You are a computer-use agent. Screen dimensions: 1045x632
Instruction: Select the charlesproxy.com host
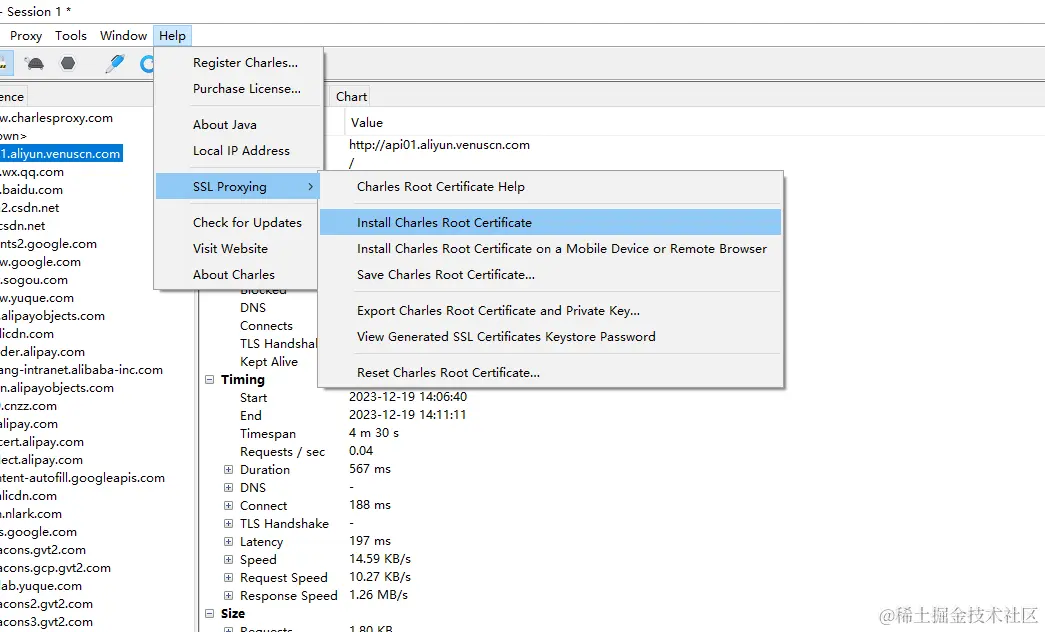coord(56,118)
